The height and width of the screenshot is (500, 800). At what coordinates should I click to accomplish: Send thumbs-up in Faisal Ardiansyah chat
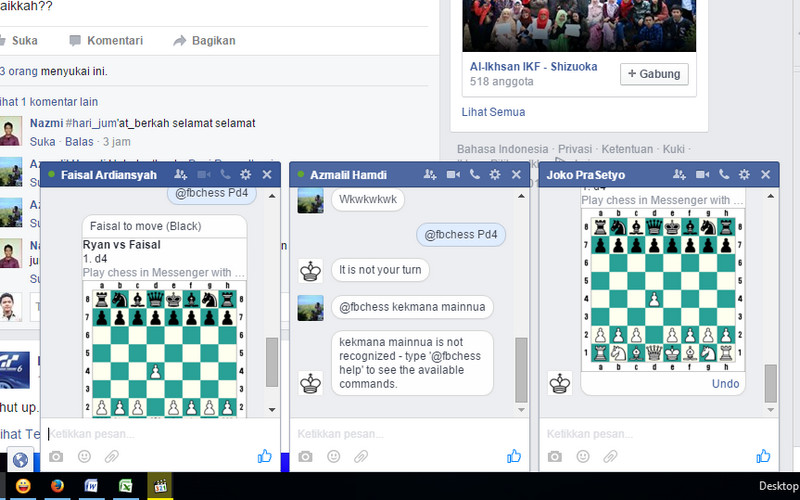click(264, 456)
